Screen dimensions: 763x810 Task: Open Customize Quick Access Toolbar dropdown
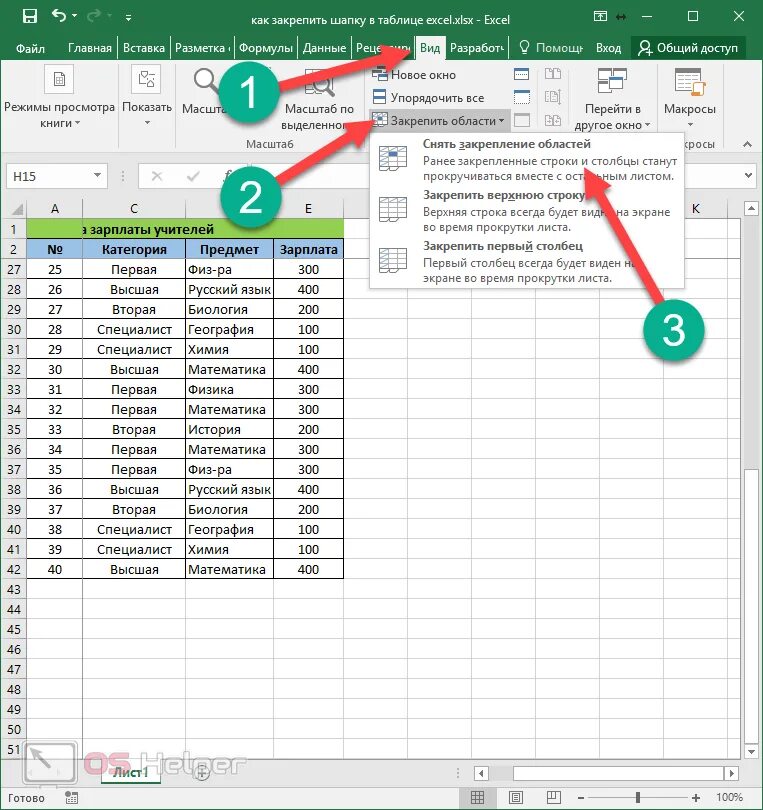tap(128, 18)
